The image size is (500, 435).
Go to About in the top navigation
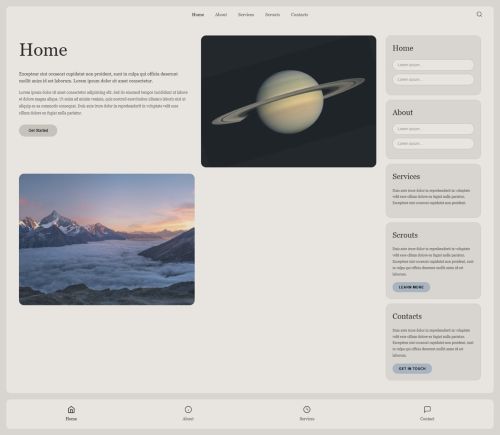point(221,15)
